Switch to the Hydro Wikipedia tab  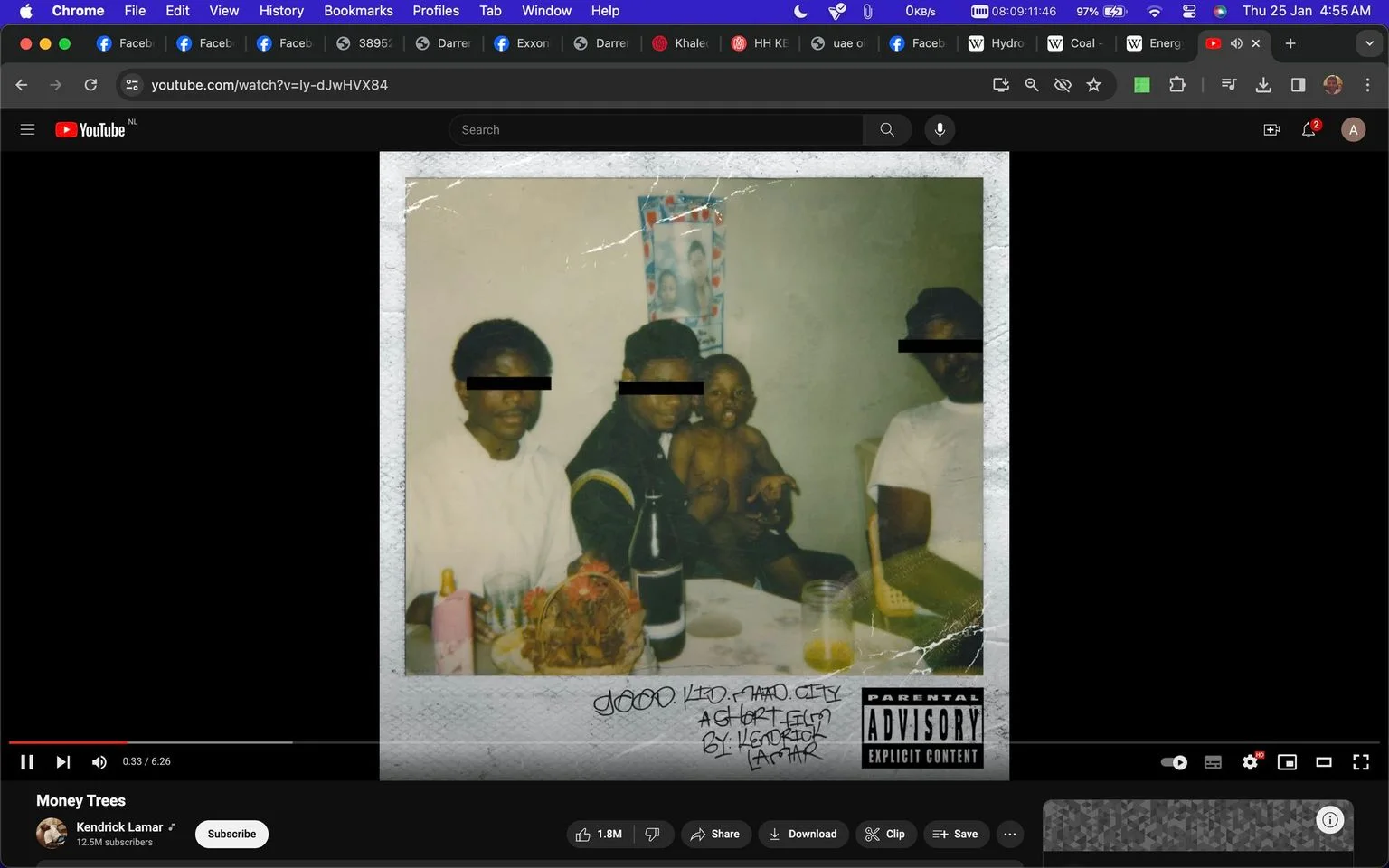[996, 43]
